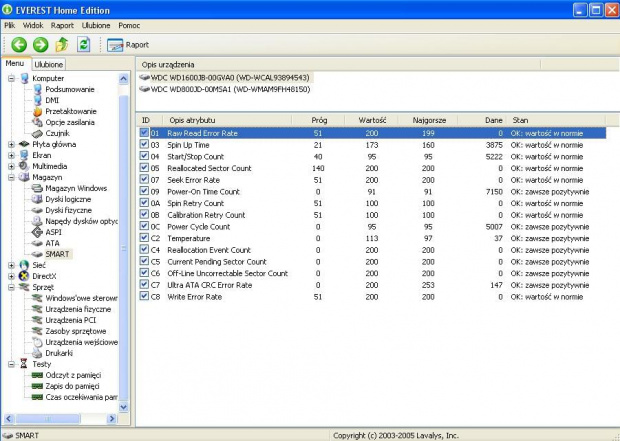Select the Magazyn storage item
This screenshot has width=620, height=441.
[47, 177]
